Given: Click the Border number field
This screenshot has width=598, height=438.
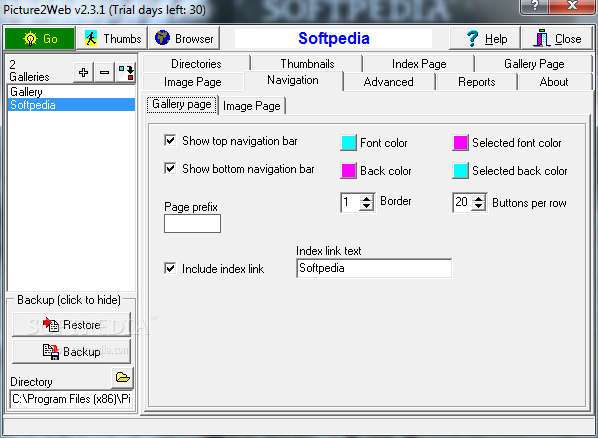Looking at the screenshot, I should pos(350,202).
